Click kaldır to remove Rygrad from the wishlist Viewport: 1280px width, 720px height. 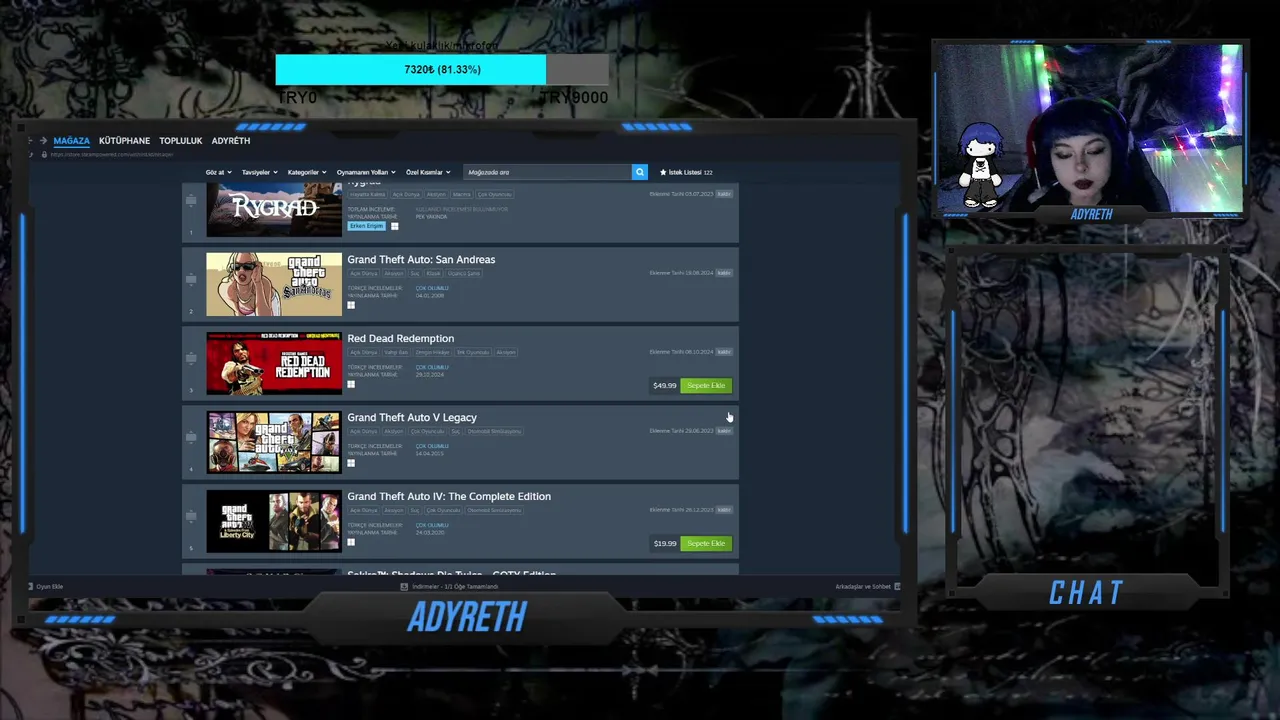pos(724,194)
